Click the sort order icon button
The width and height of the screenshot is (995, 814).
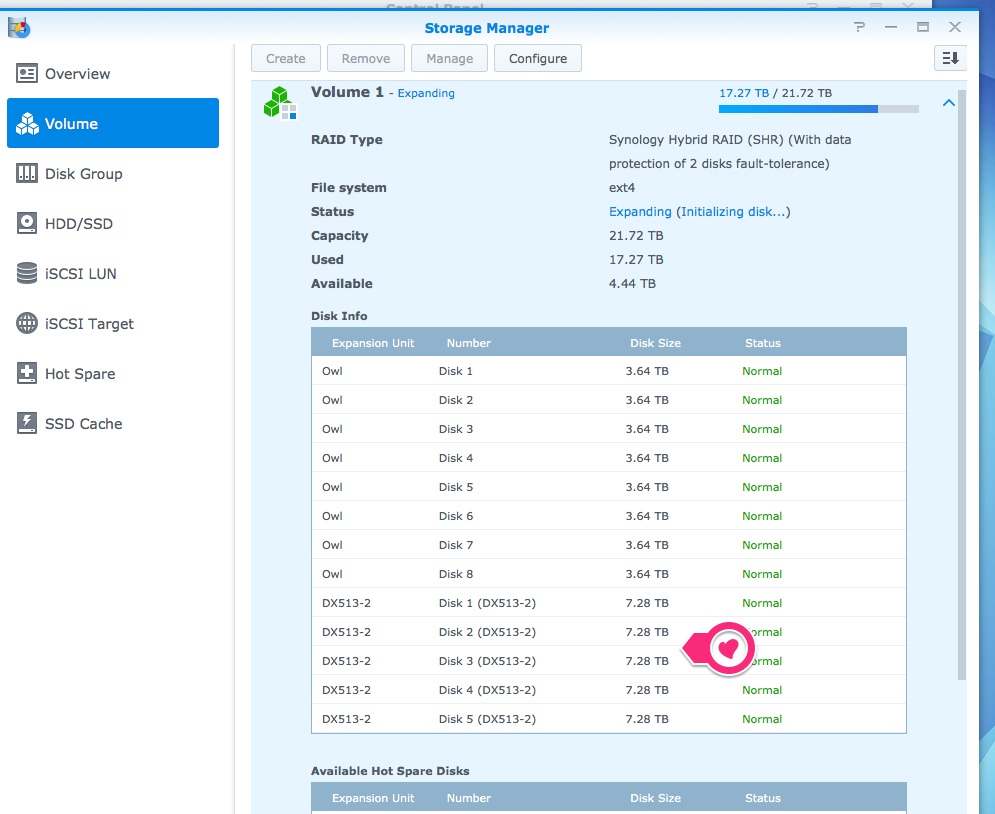pyautogui.click(x=950, y=58)
